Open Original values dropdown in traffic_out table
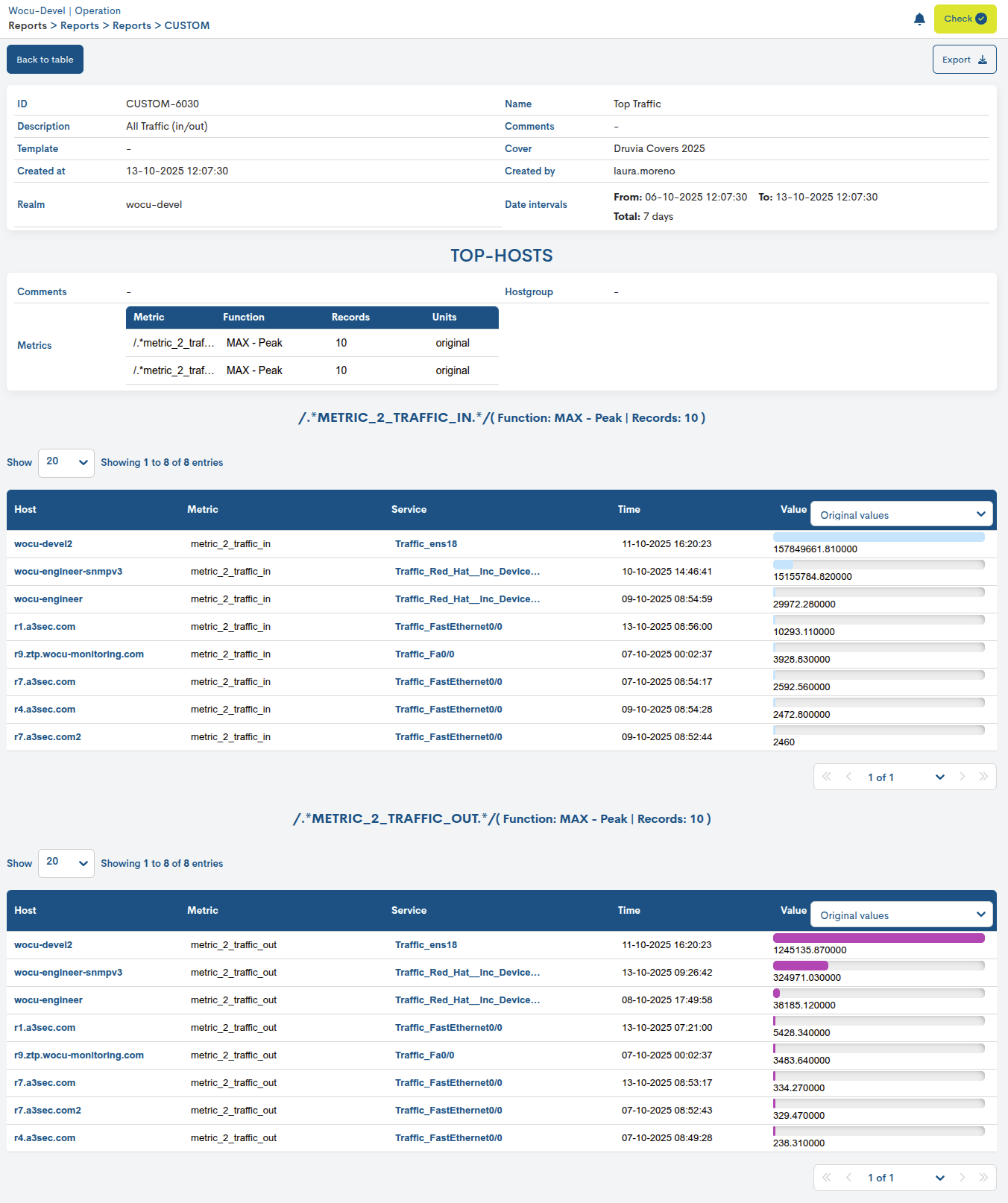Viewport: 1008px width, 1203px height. 901,915
